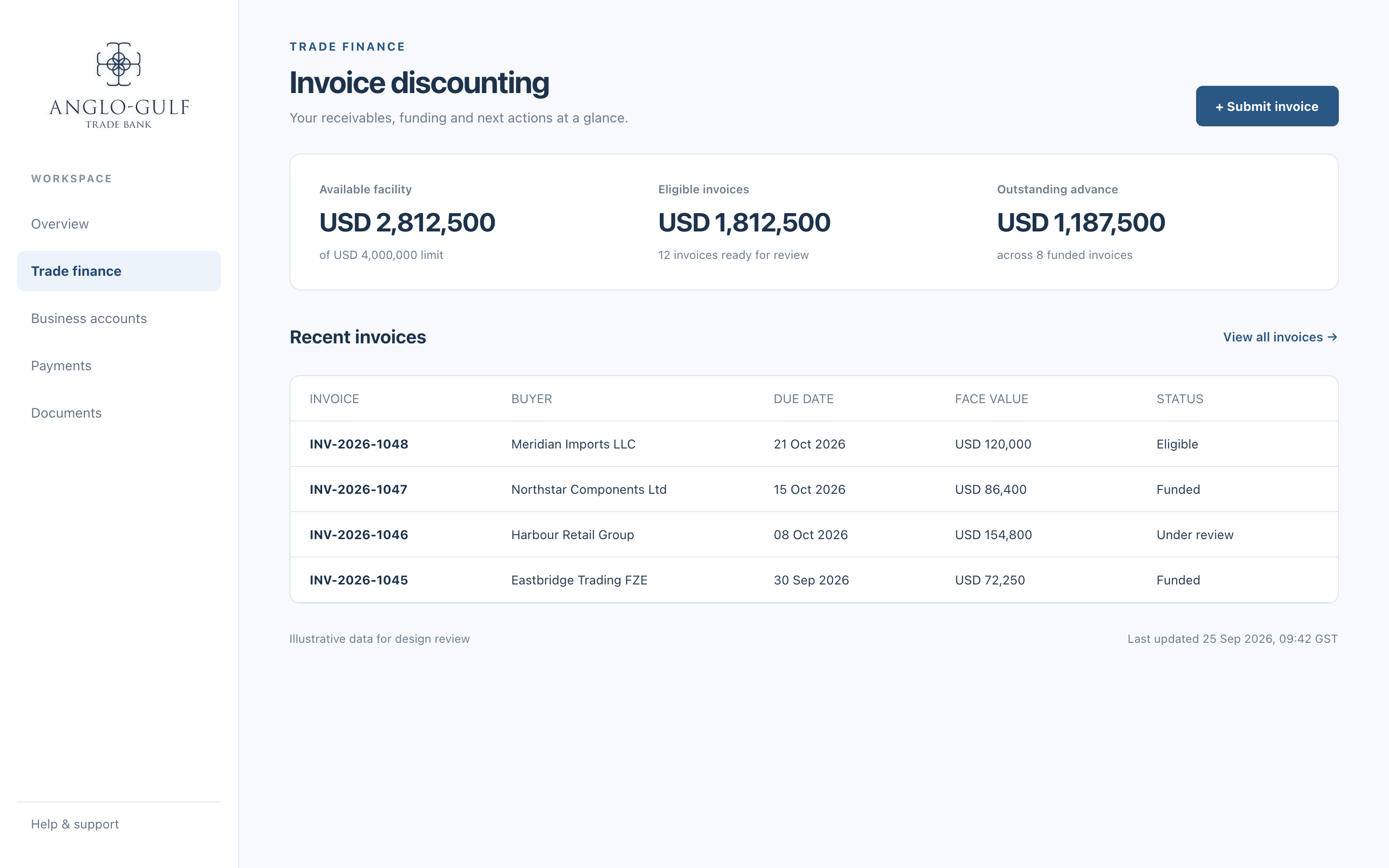
Task: Click the 08 Oct 2026 due date
Action: coord(810,534)
